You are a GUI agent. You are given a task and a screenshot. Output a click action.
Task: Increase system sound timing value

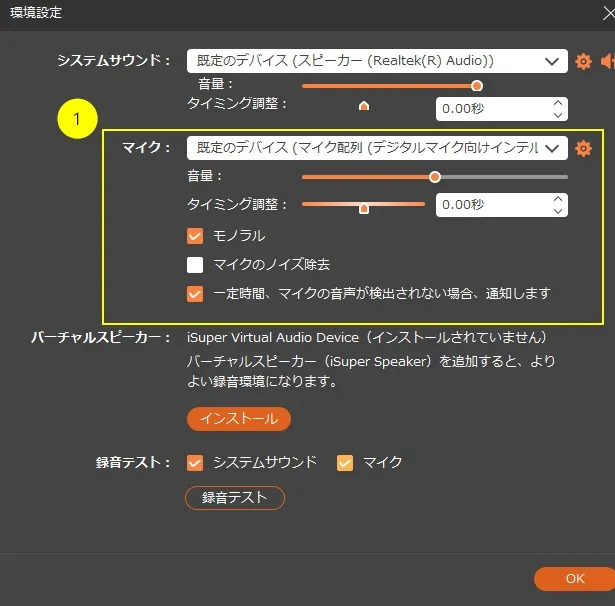coord(558,103)
